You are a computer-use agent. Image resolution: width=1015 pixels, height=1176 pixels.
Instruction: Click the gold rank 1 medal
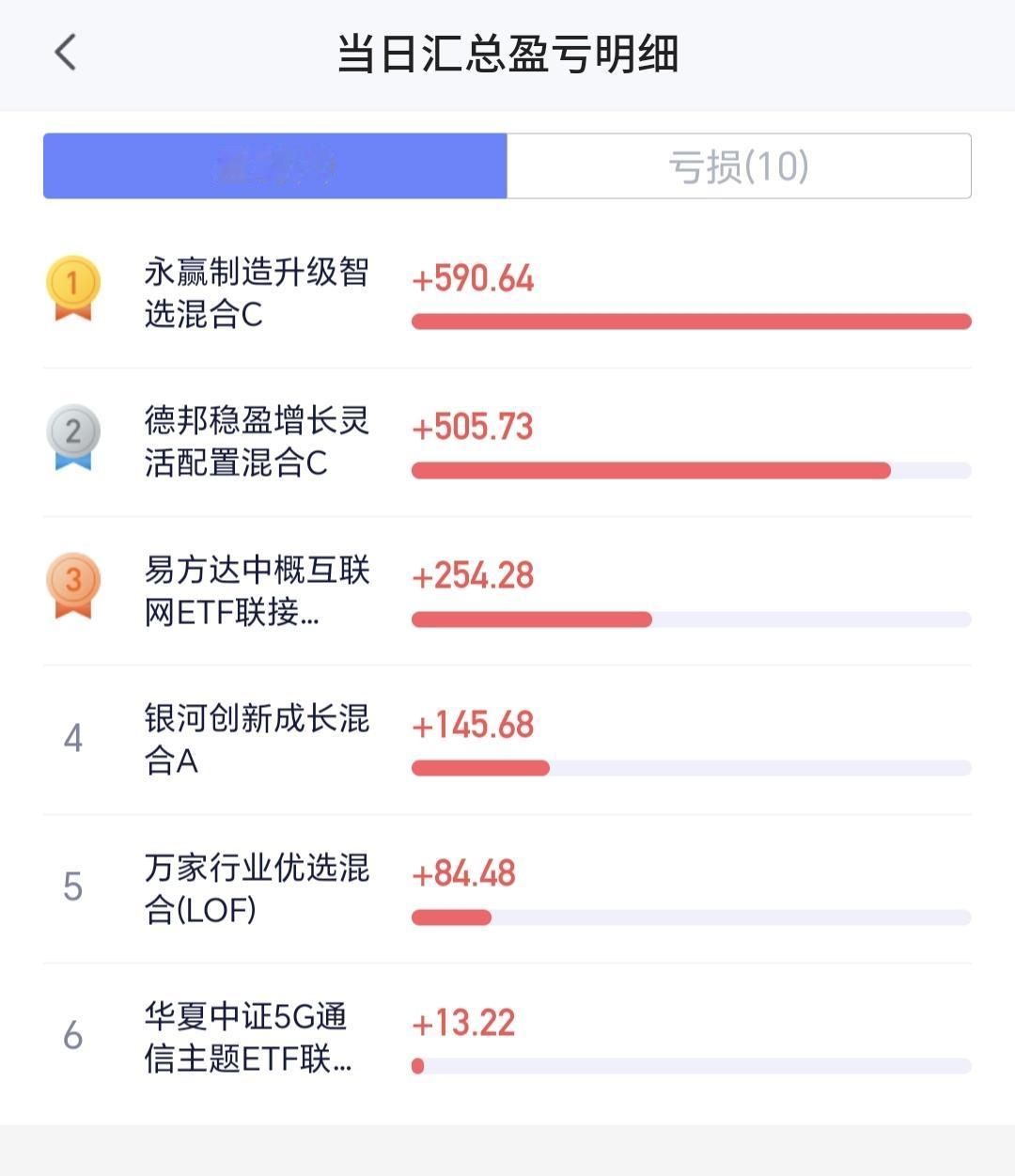73,288
